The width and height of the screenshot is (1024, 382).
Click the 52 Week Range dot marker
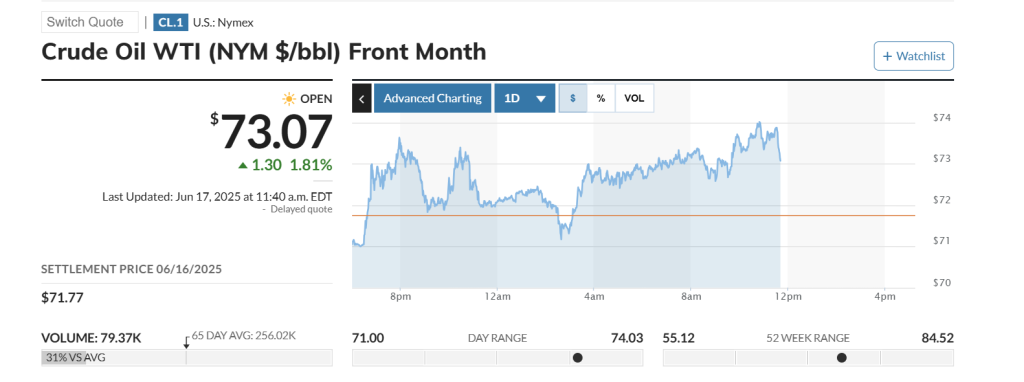[x=842, y=358]
